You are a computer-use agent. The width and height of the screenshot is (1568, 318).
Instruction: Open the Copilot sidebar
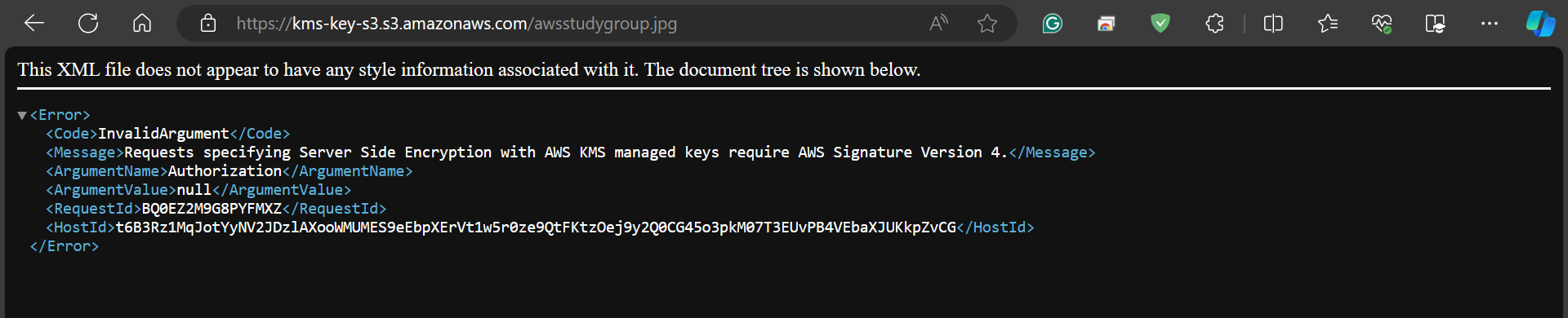pyautogui.click(x=1541, y=24)
